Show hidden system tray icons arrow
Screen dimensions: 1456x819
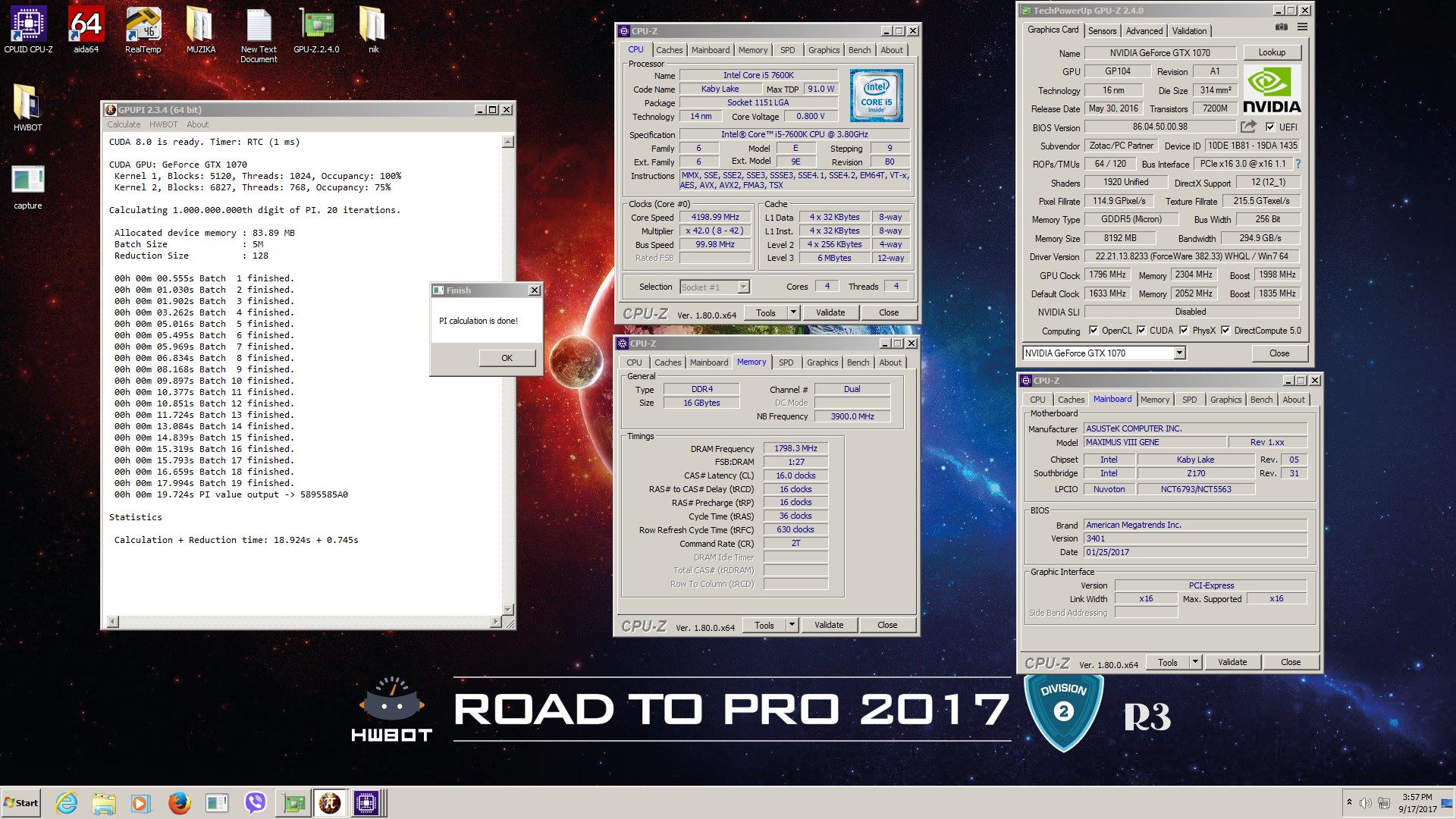1349,802
